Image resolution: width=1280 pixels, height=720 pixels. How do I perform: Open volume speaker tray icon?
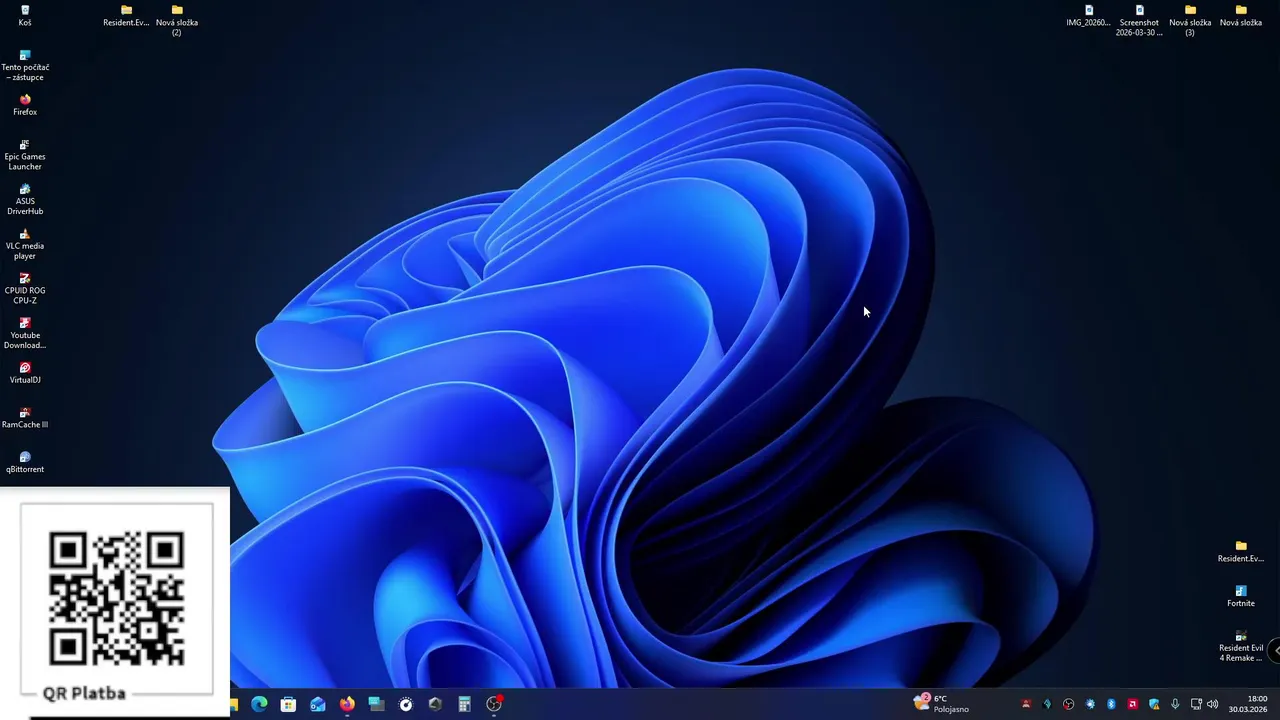click(1213, 704)
